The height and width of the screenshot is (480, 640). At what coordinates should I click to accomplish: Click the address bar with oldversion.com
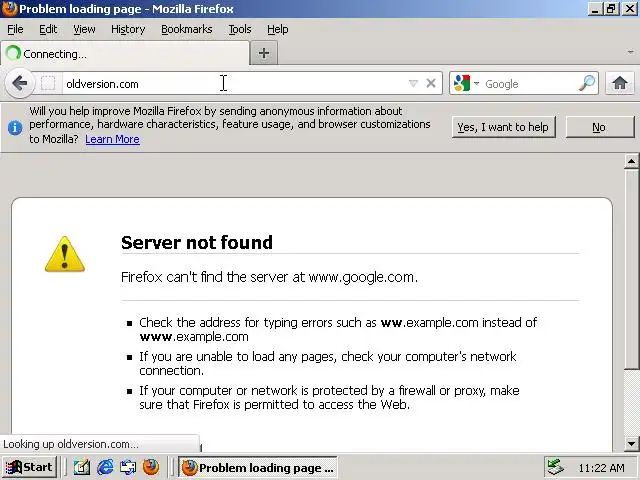click(x=235, y=84)
